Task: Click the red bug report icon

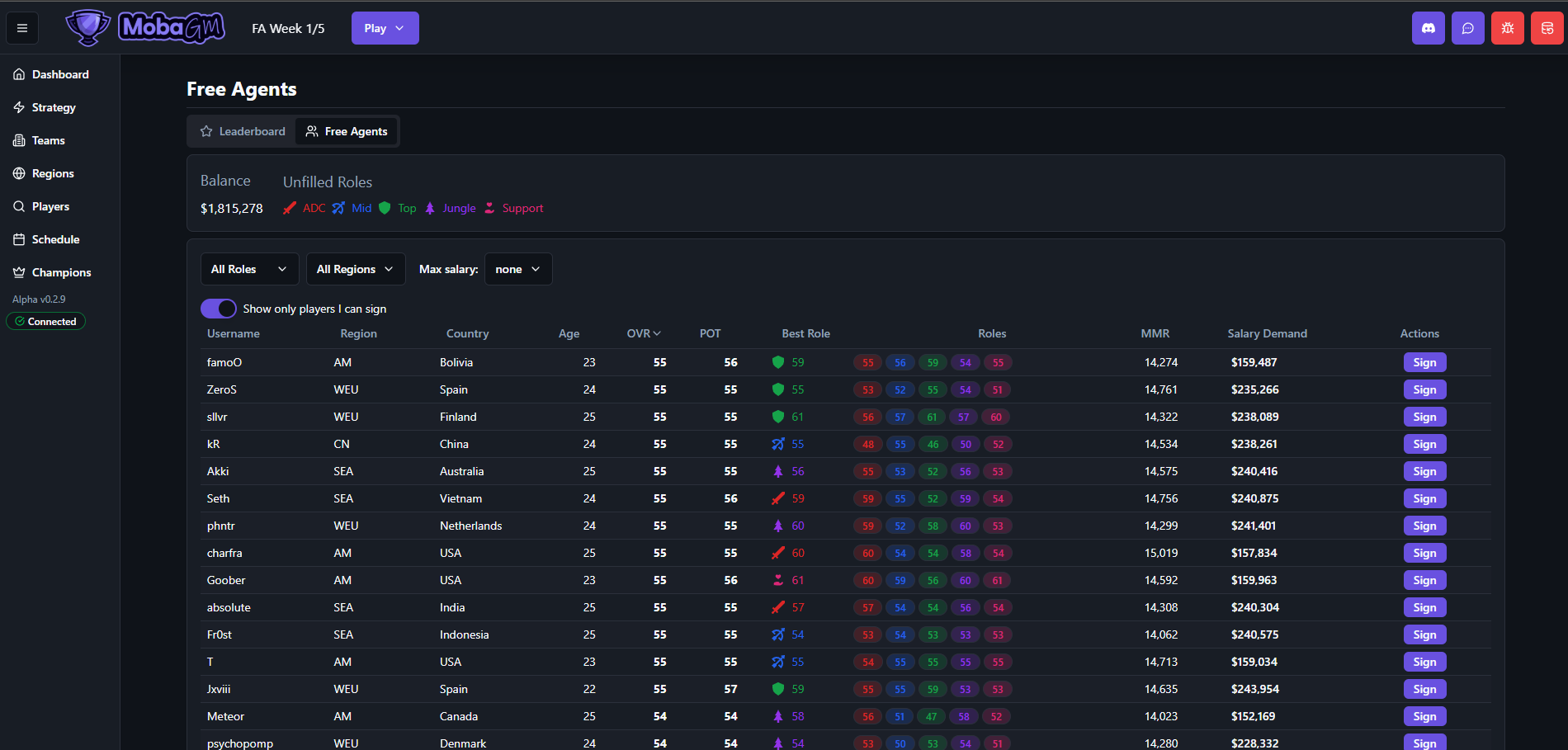Action: [x=1507, y=28]
